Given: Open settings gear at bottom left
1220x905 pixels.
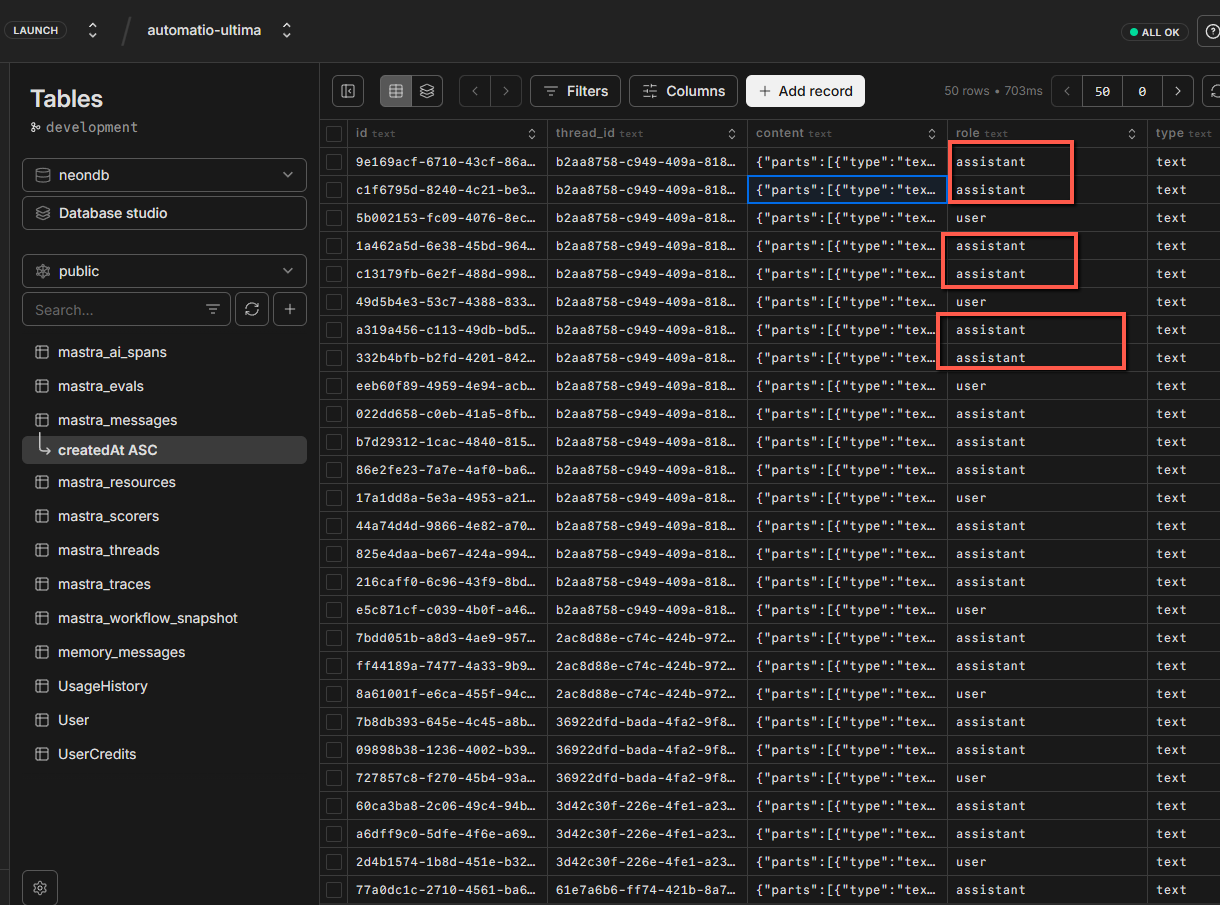Looking at the screenshot, I should (40, 887).
